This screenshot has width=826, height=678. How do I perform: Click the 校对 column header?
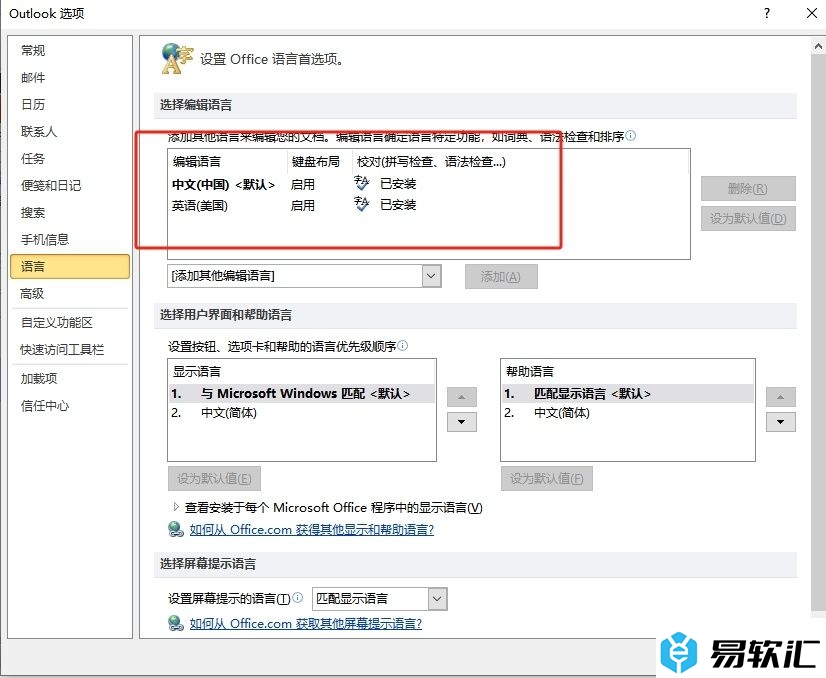(431, 162)
